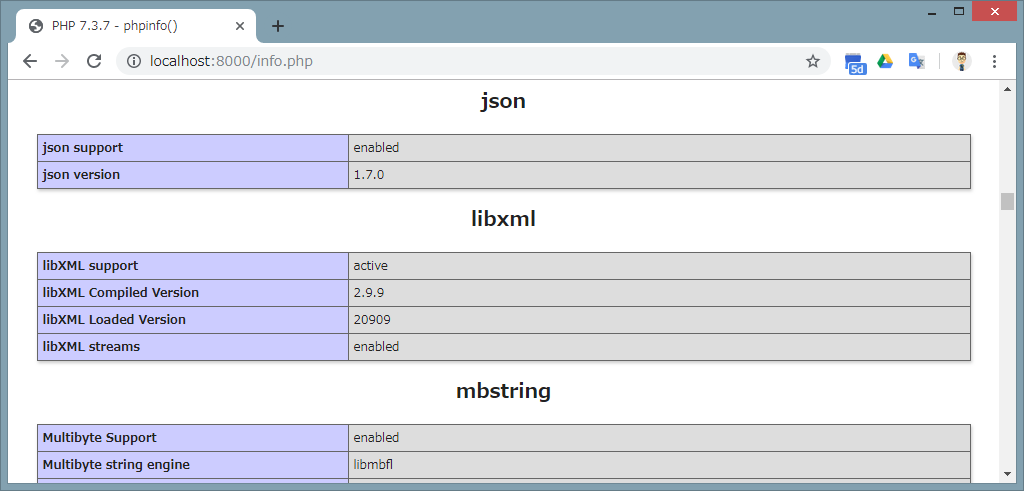Viewport: 1024px width, 491px height.
Task: Open the Google Drive extension
Action: click(x=885, y=61)
